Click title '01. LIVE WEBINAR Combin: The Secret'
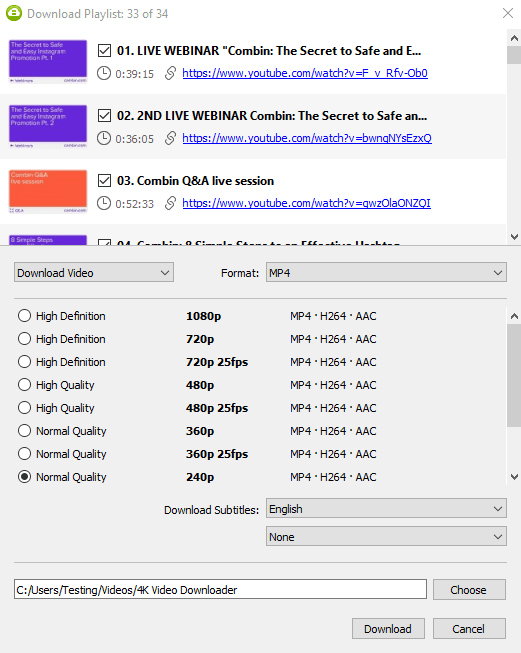Screen dimensions: 521x653 click(269, 51)
